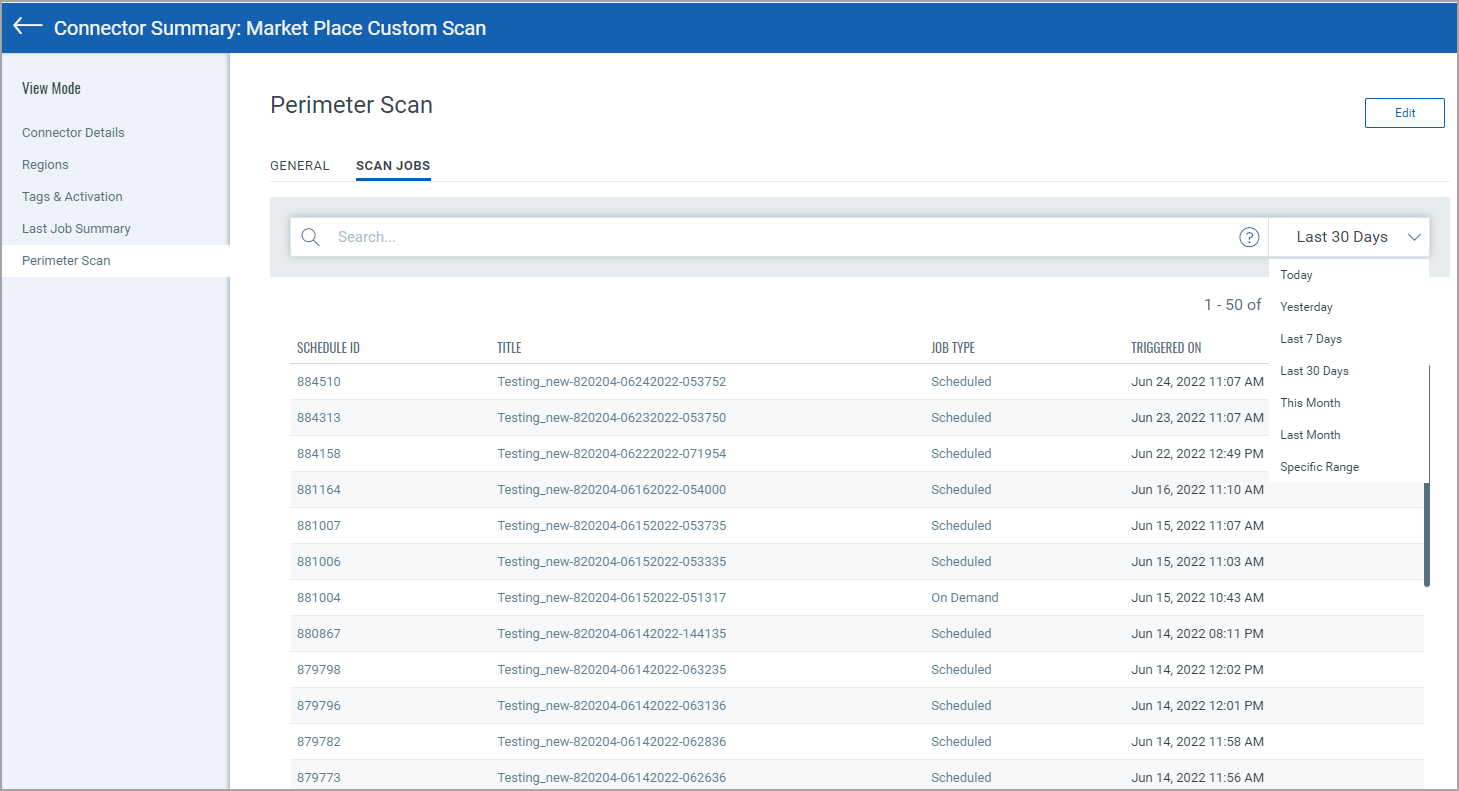
Task: Click the back arrow in header
Action: click(27, 27)
